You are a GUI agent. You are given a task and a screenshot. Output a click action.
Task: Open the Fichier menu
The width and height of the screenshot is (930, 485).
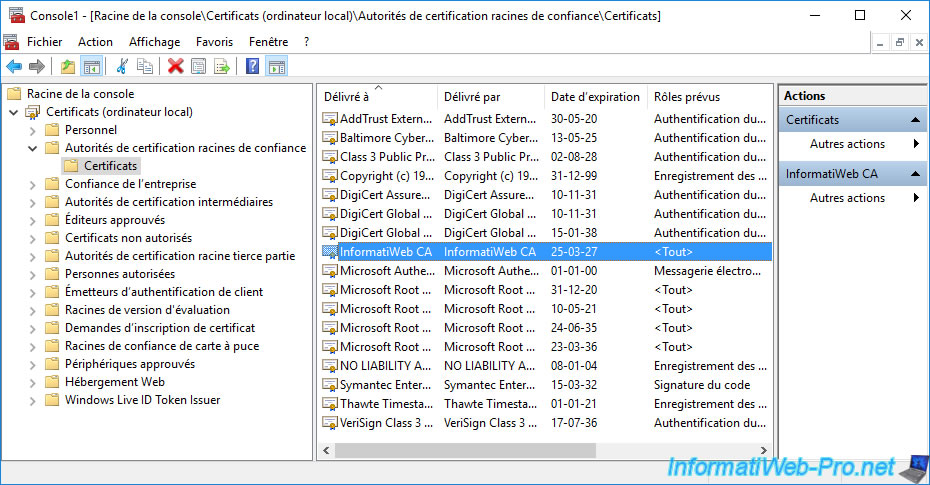coord(44,42)
